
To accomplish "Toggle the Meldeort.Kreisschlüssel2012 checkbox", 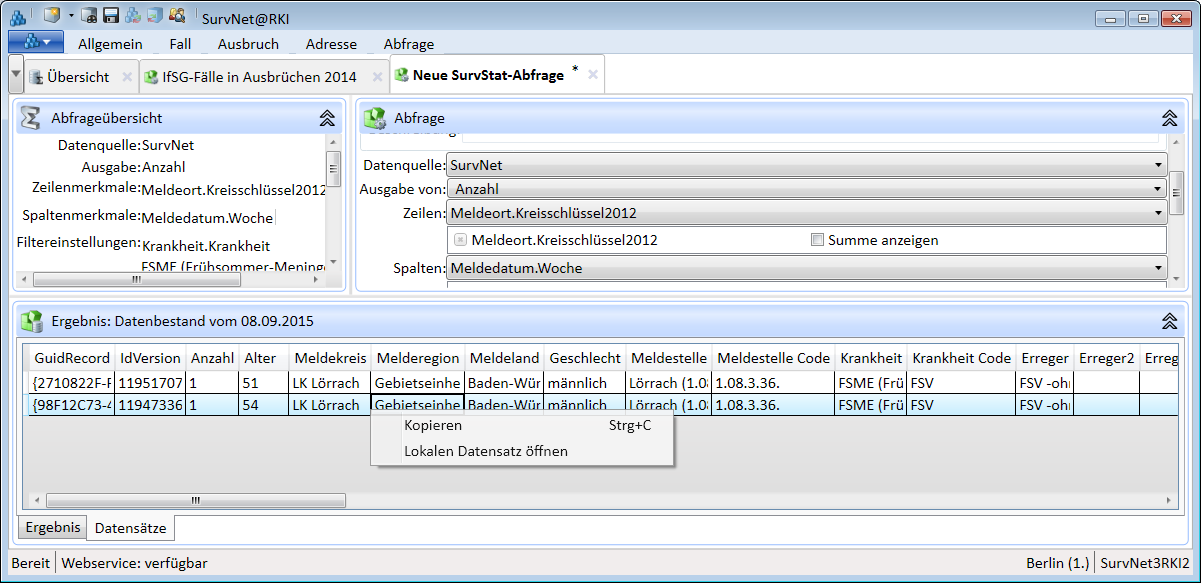I will coord(460,240).
